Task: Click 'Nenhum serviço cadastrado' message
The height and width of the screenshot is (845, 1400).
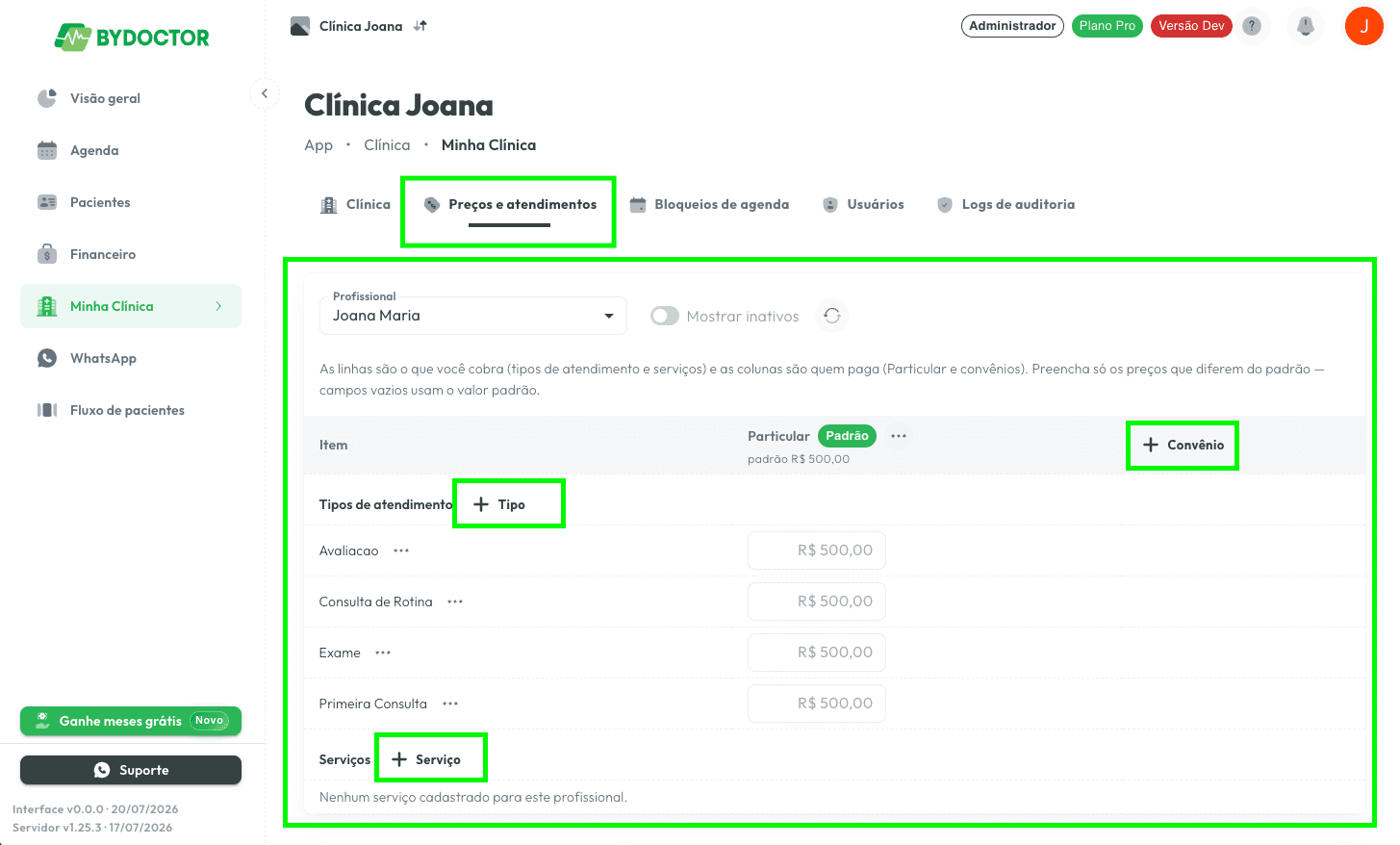Action: pyautogui.click(x=473, y=797)
